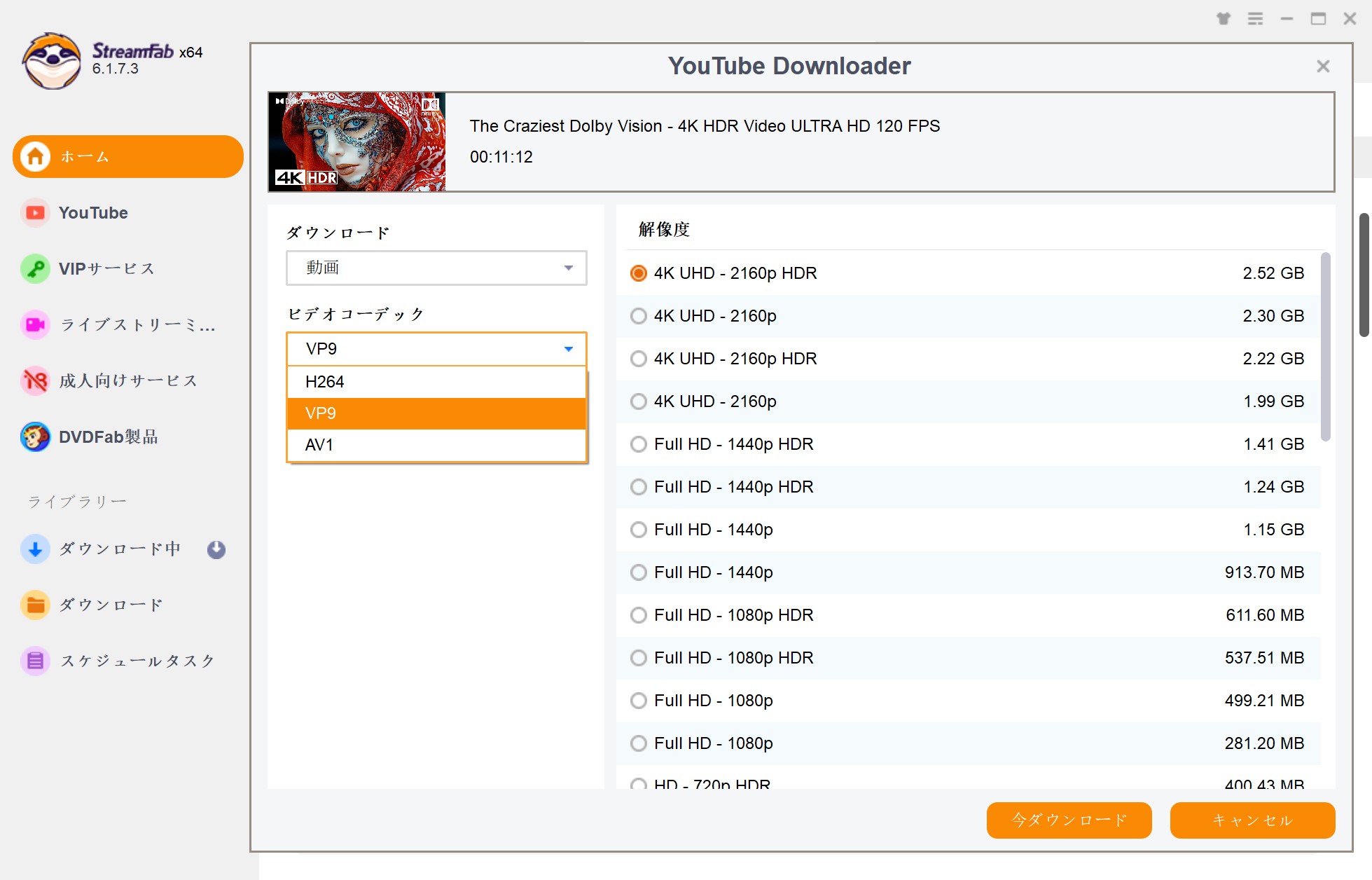Screen dimensions: 1372x880
Task: Open the YouTube sidebar icon
Action: [35, 212]
